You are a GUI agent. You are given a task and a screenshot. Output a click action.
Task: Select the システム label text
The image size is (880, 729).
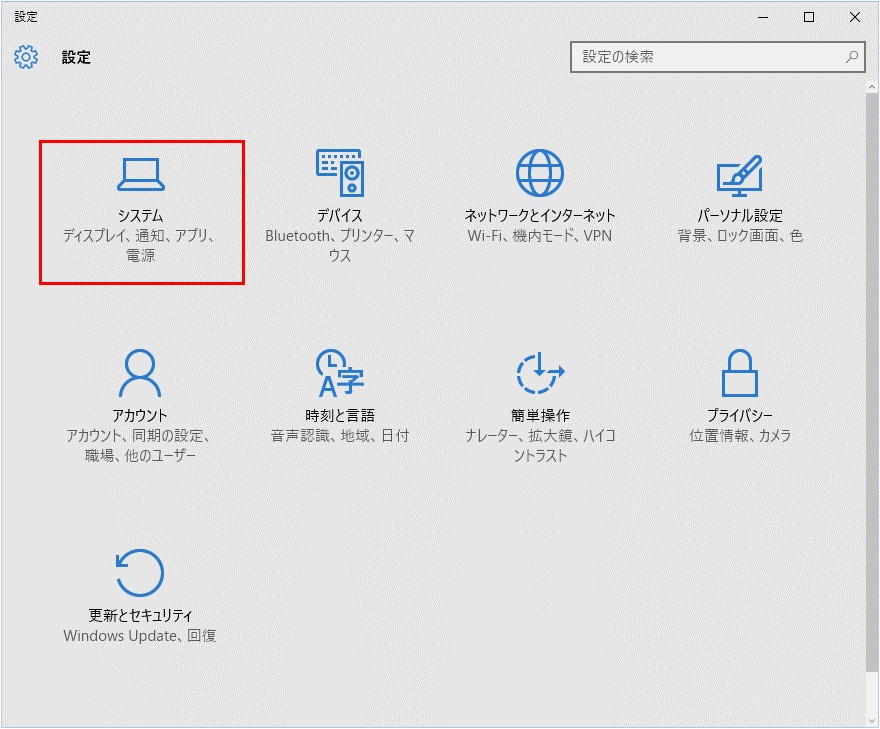140,216
